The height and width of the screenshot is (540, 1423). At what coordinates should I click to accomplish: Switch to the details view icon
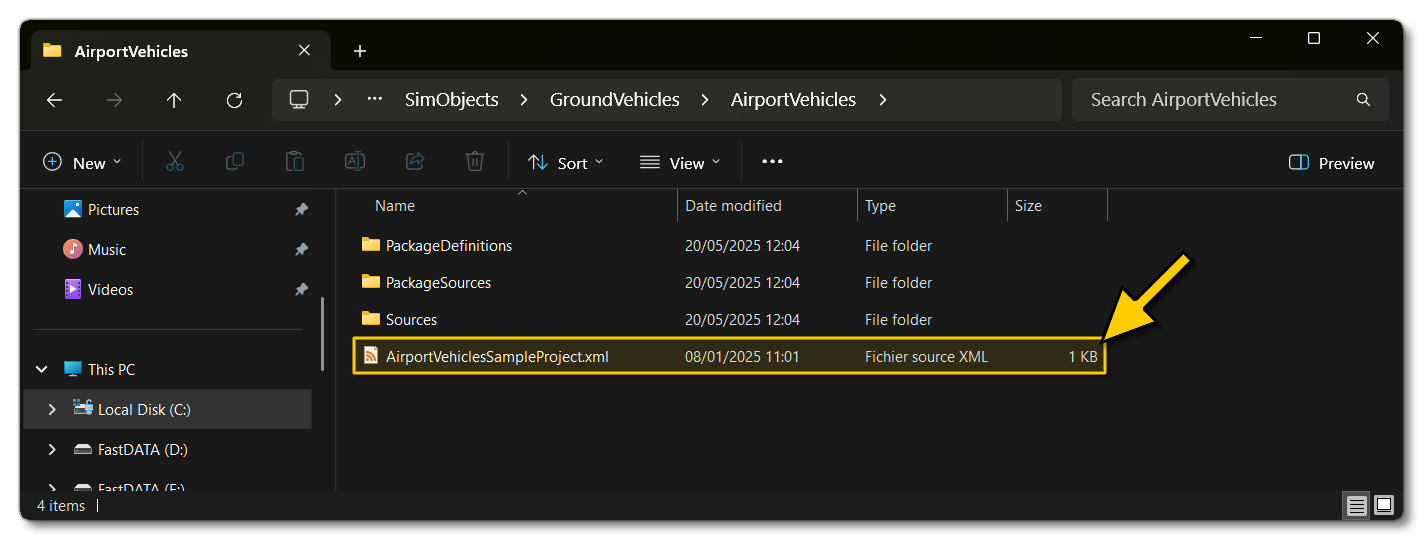[1356, 506]
